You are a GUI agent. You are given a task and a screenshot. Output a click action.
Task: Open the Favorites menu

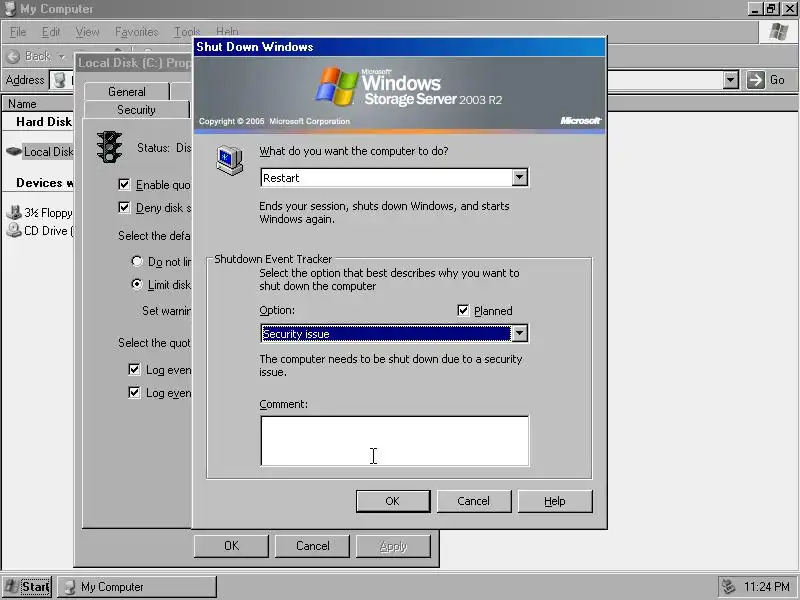coord(136,32)
